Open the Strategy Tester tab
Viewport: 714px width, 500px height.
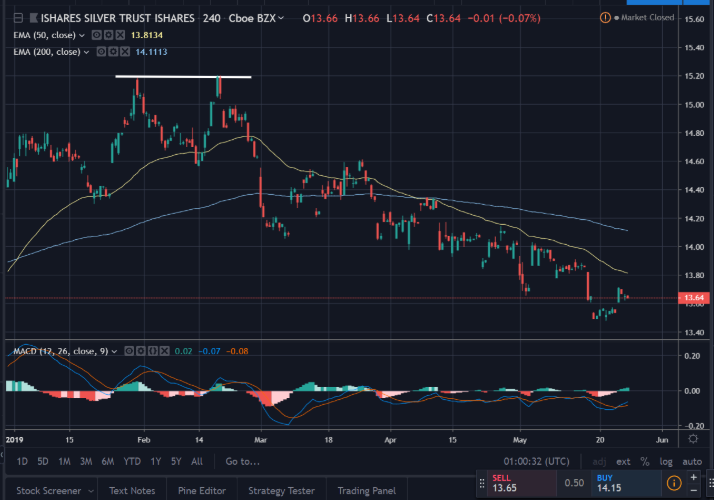281,491
